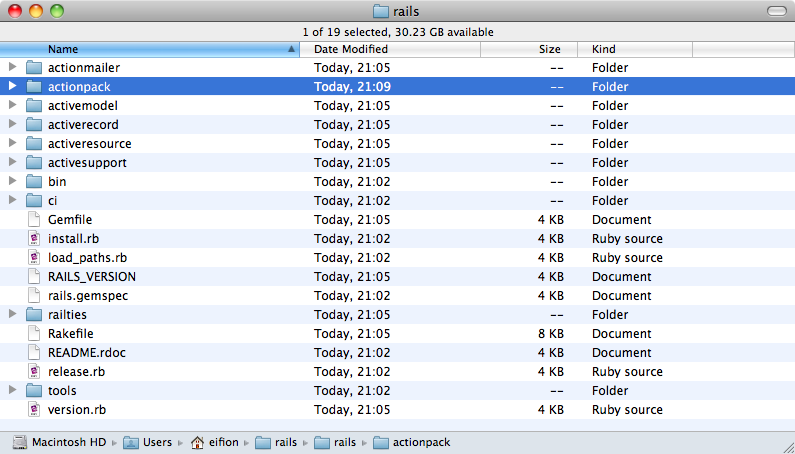Click the Gemfile document icon
The image size is (795, 454).
34,219
